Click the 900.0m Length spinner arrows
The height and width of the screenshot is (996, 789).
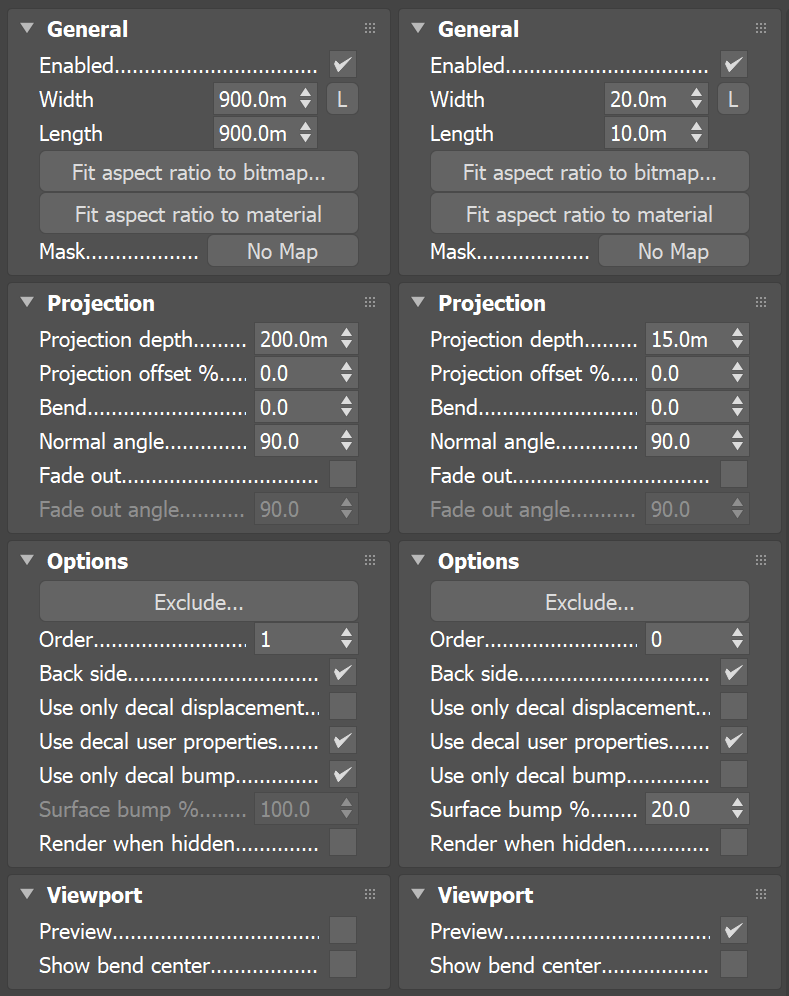[306, 132]
